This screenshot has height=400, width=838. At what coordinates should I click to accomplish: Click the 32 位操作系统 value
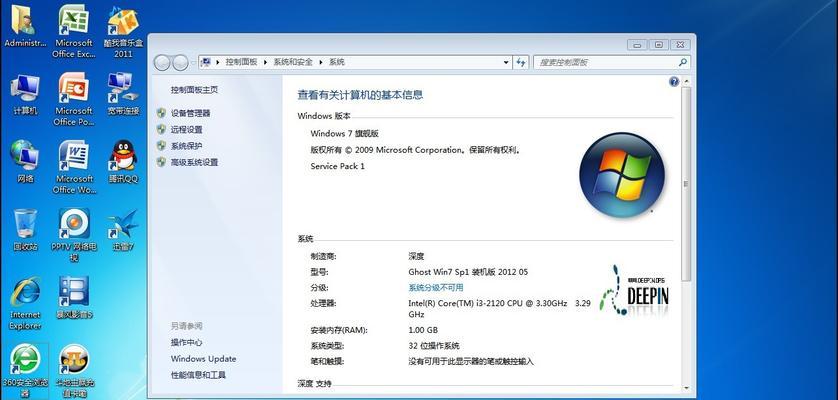click(433, 346)
